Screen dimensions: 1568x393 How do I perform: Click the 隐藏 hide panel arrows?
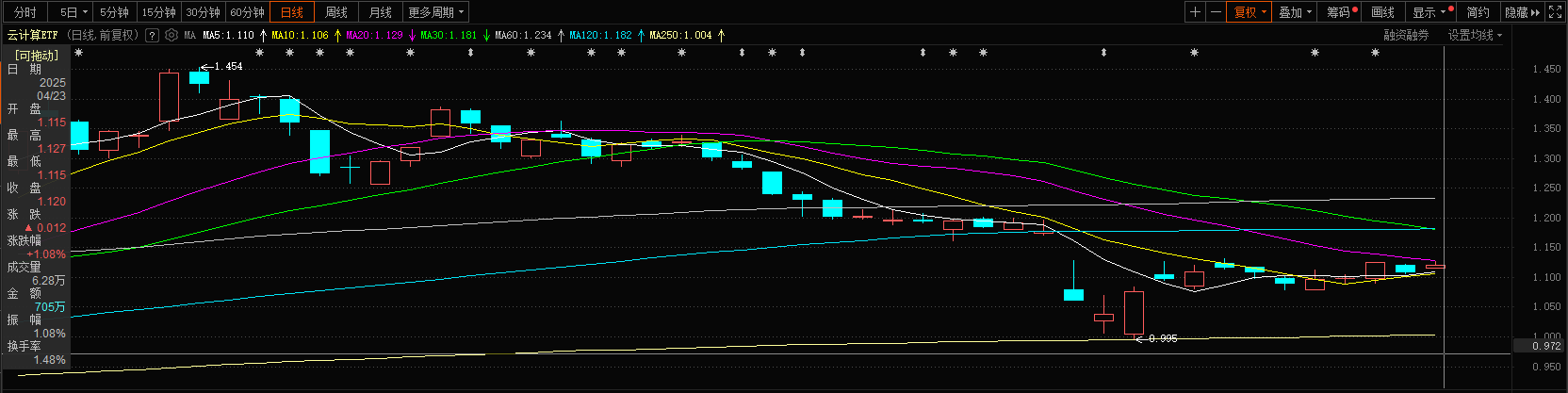1522,12
